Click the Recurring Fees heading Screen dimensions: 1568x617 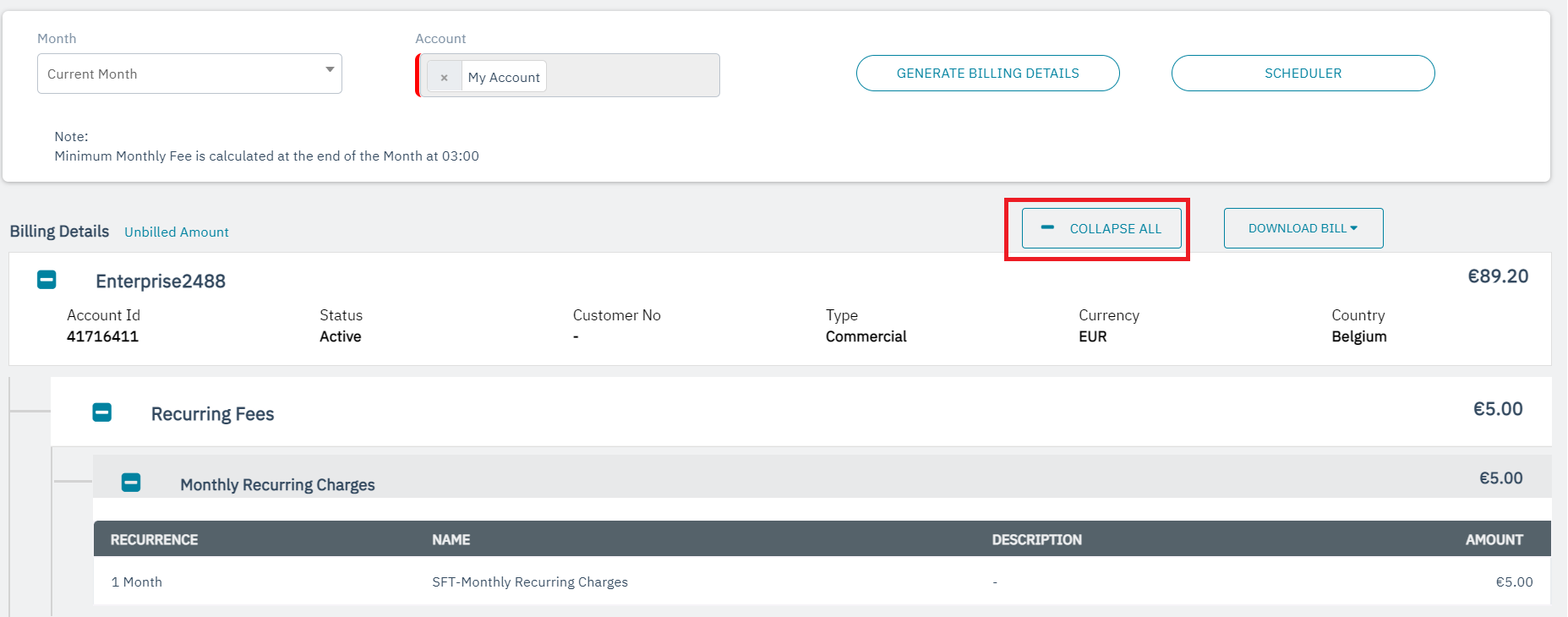pos(212,414)
